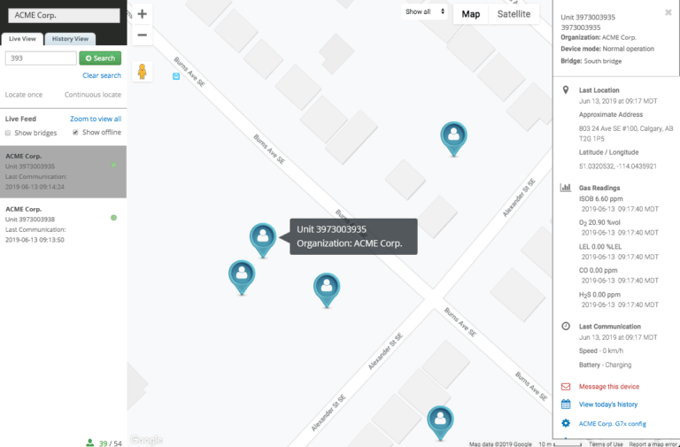The width and height of the screenshot is (680, 447).
Task: Click the Last Communication clock icon
Action: coord(566,326)
